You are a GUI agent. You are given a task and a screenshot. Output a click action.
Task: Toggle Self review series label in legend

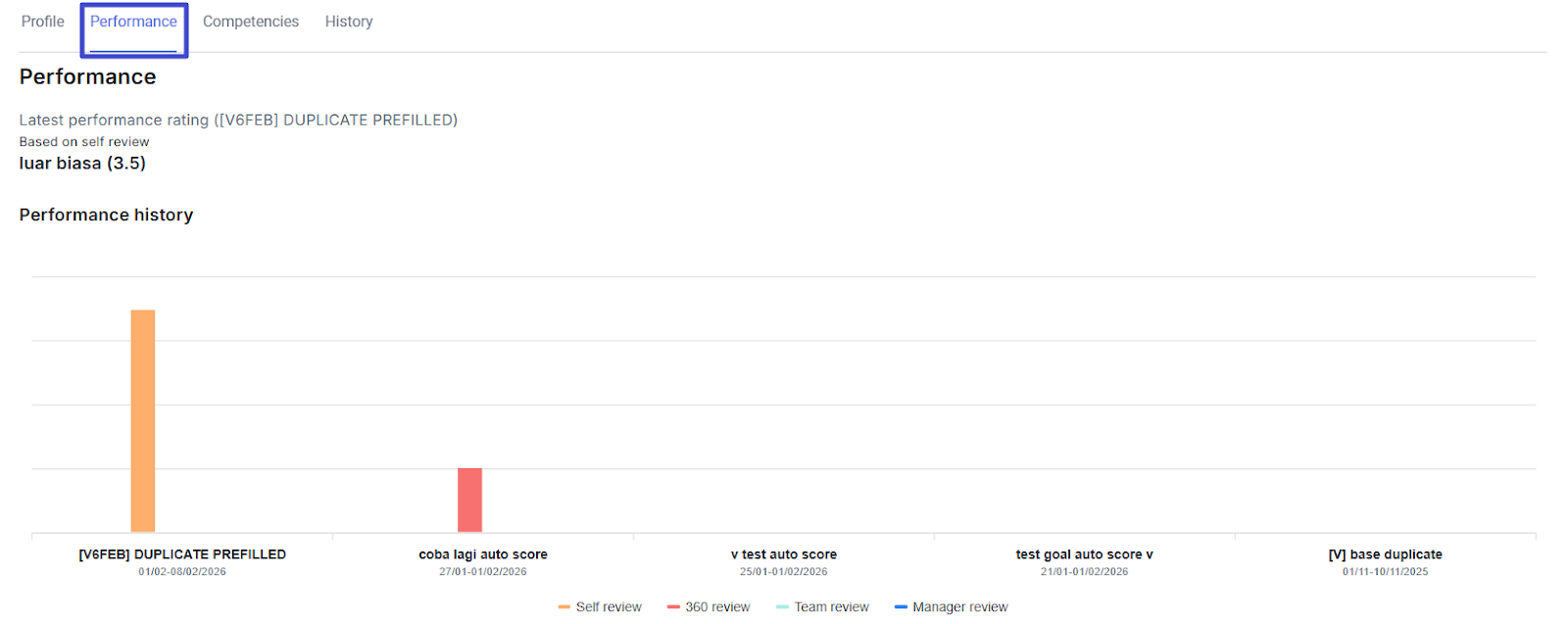coord(609,607)
